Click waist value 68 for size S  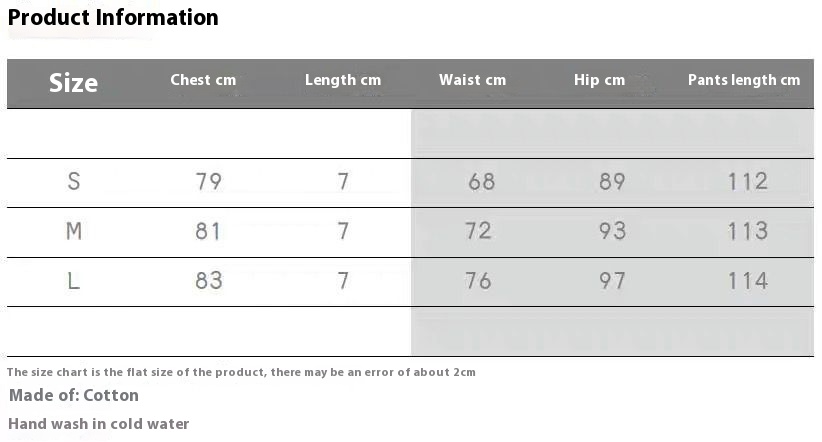coord(482,182)
